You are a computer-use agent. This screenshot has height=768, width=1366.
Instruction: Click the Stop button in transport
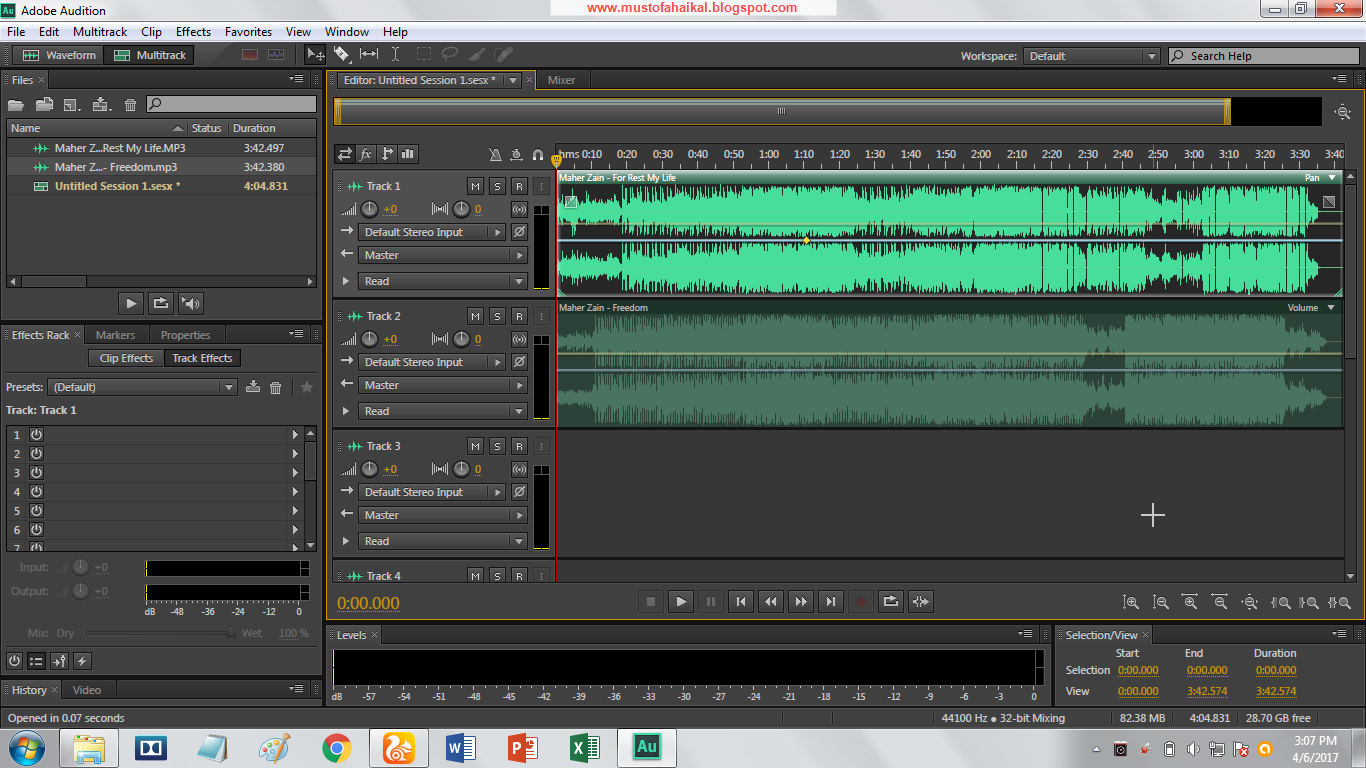coord(651,601)
